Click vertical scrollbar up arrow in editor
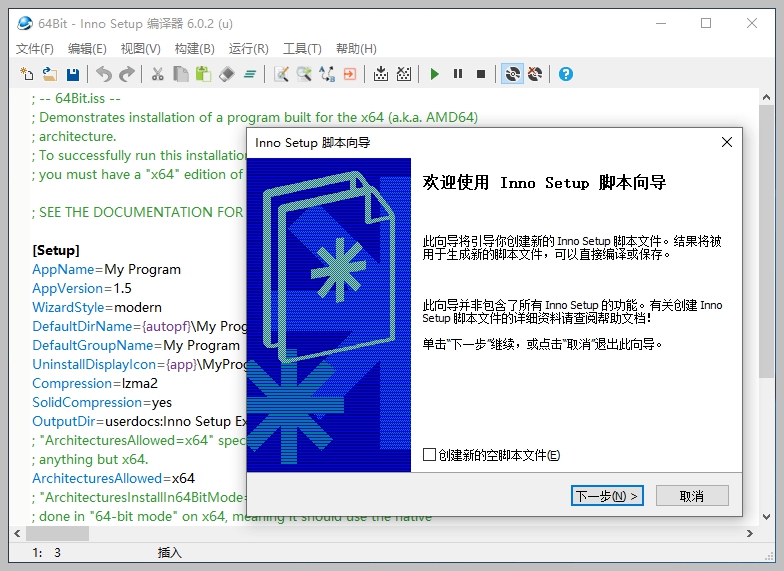Screen dimensions: 784x571 coord(766,98)
